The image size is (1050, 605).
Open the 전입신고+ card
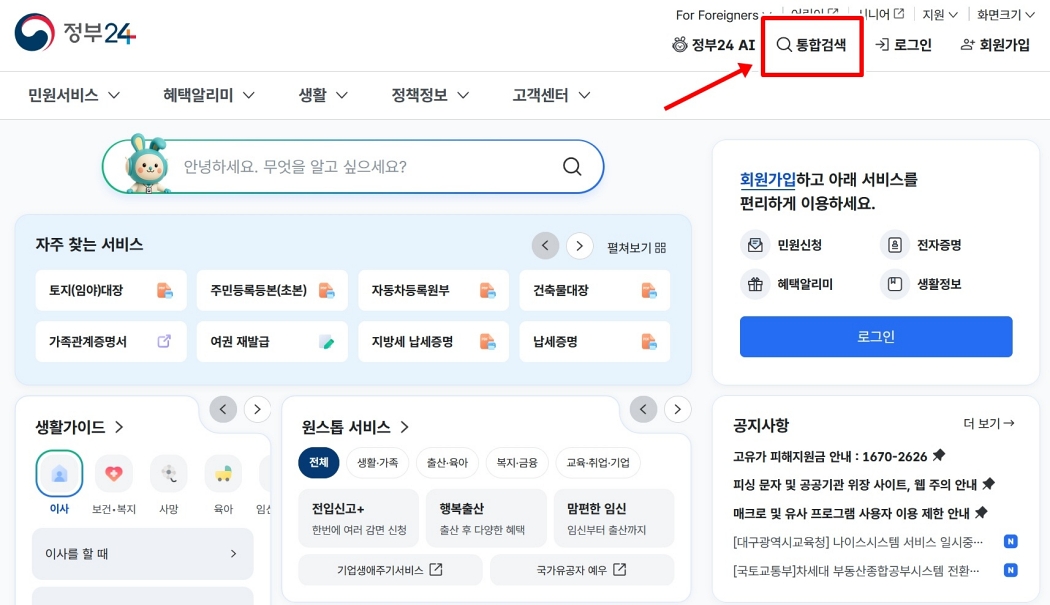coord(359,518)
